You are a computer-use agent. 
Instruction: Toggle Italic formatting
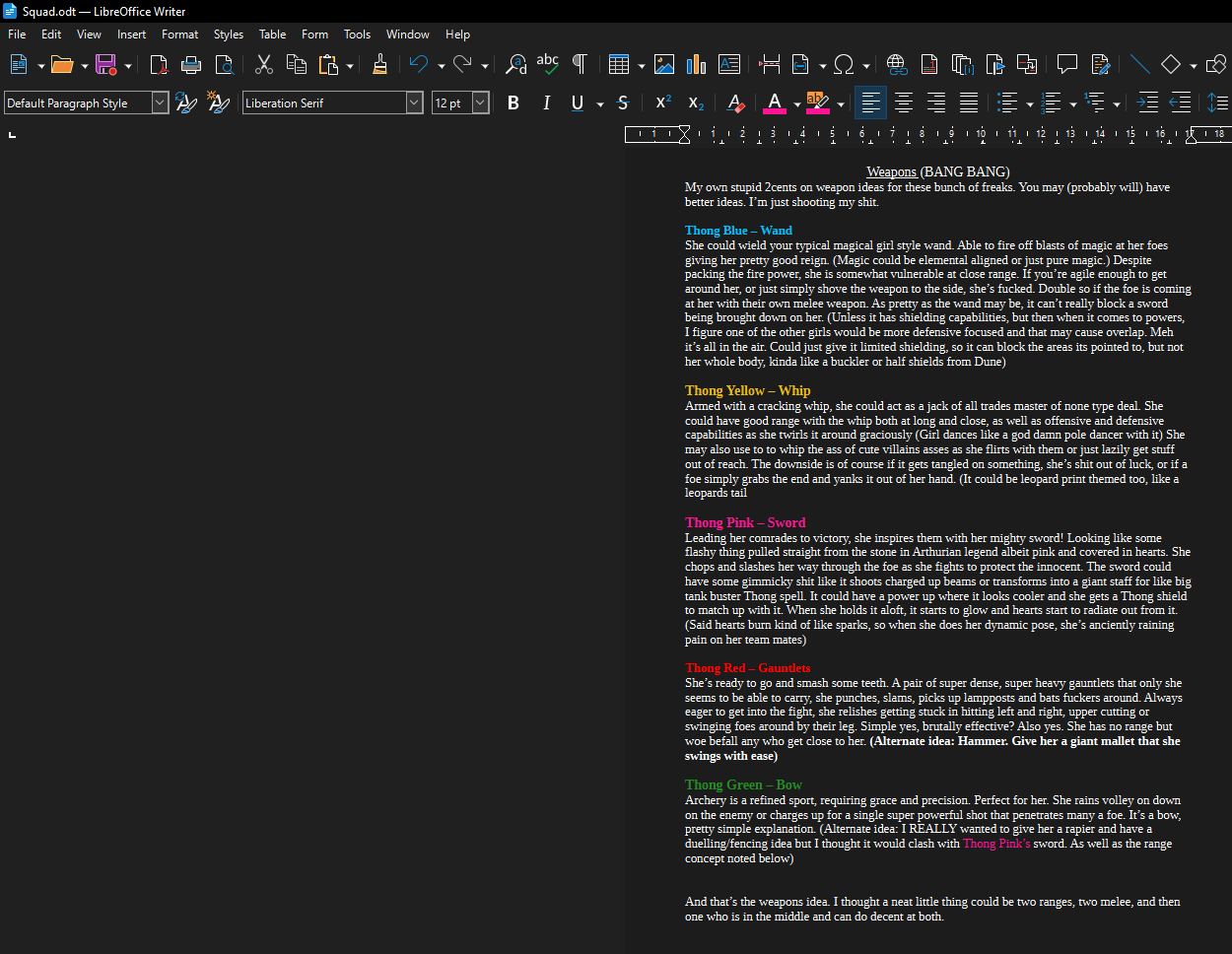pyautogui.click(x=546, y=102)
